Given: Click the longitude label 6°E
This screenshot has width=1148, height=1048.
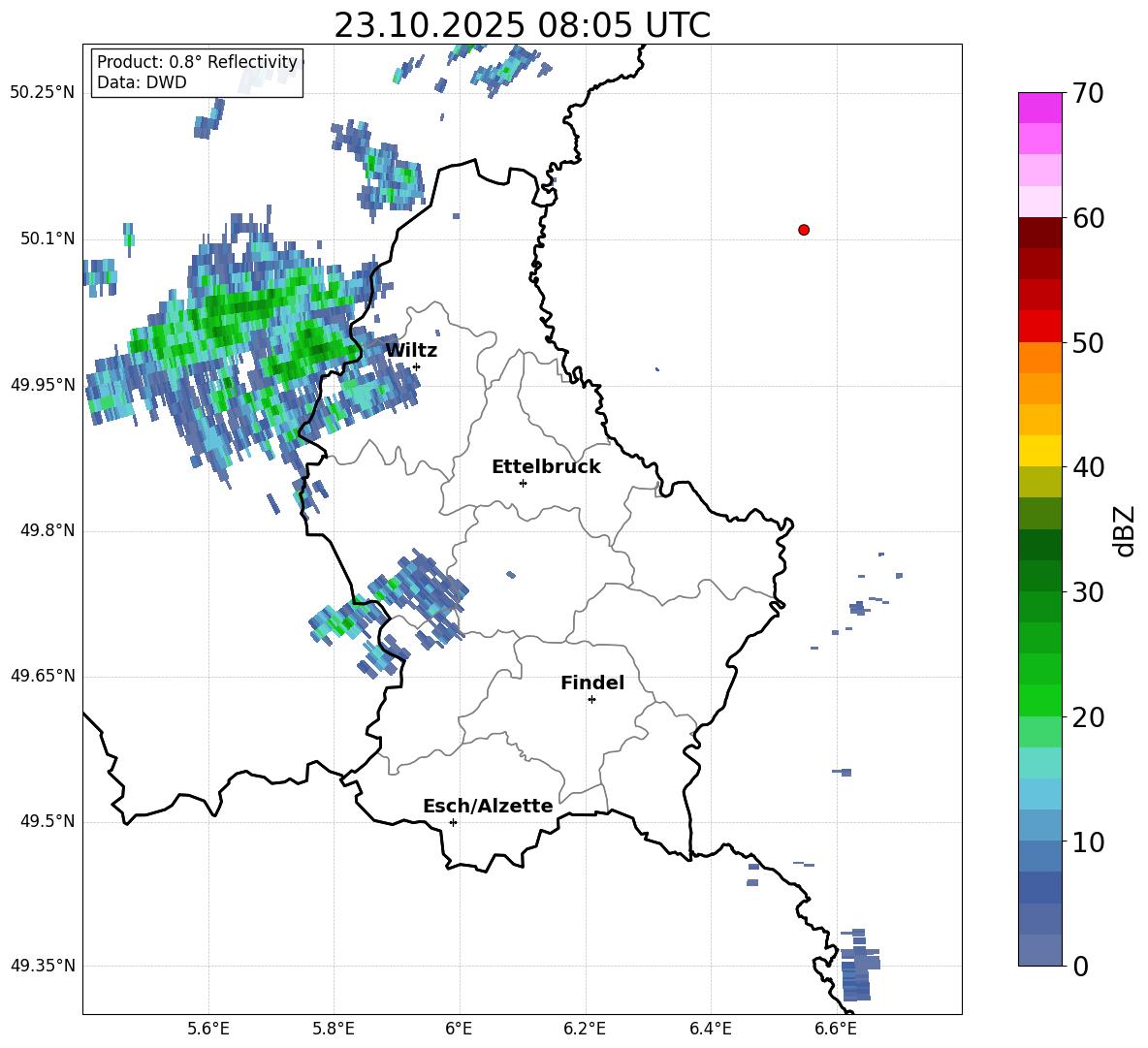Looking at the screenshot, I should tap(459, 1029).
